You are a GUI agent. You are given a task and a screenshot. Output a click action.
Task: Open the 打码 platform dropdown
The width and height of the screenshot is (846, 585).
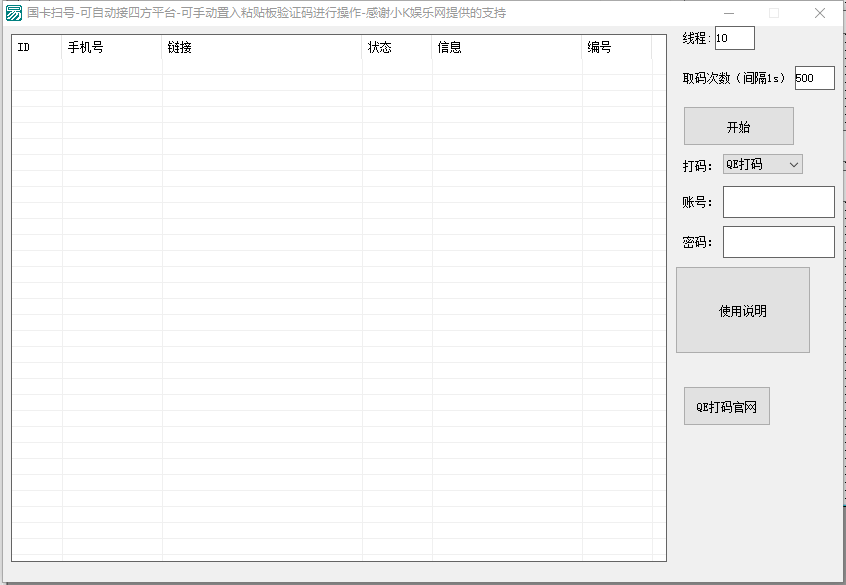tap(763, 164)
